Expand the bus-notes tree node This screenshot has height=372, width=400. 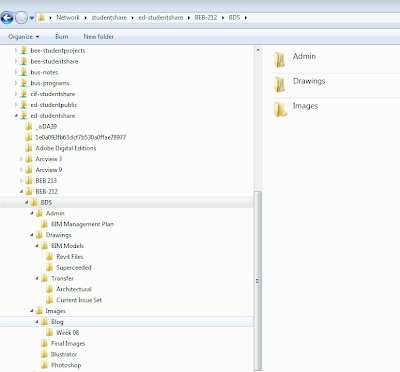click(x=16, y=72)
